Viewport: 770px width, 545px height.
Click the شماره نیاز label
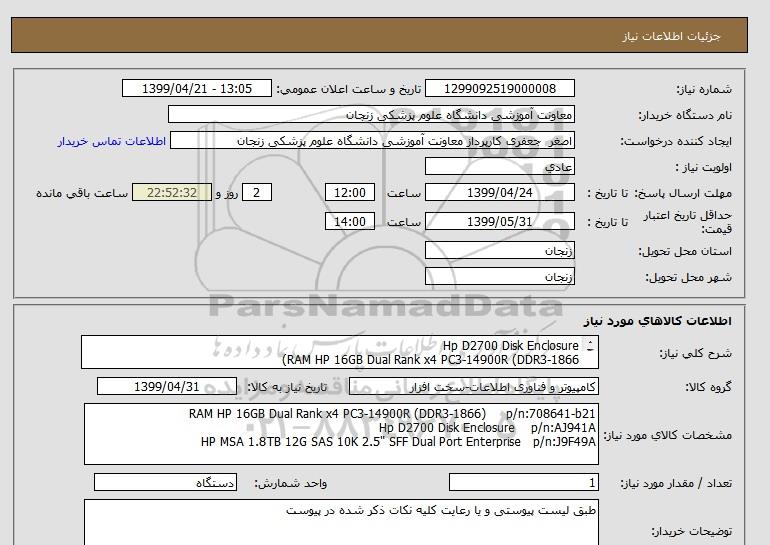coord(704,89)
